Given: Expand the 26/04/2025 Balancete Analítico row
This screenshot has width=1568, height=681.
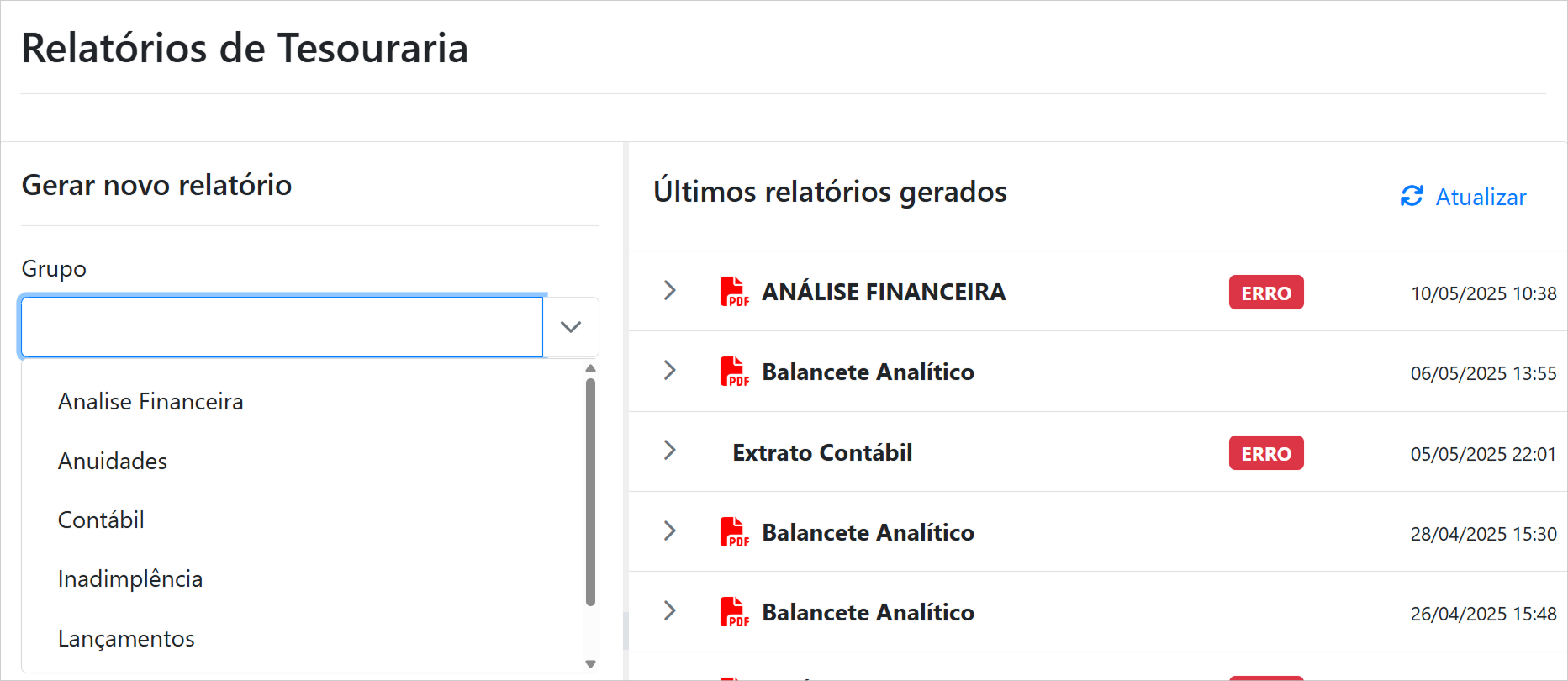Looking at the screenshot, I should pyautogui.click(x=670, y=611).
